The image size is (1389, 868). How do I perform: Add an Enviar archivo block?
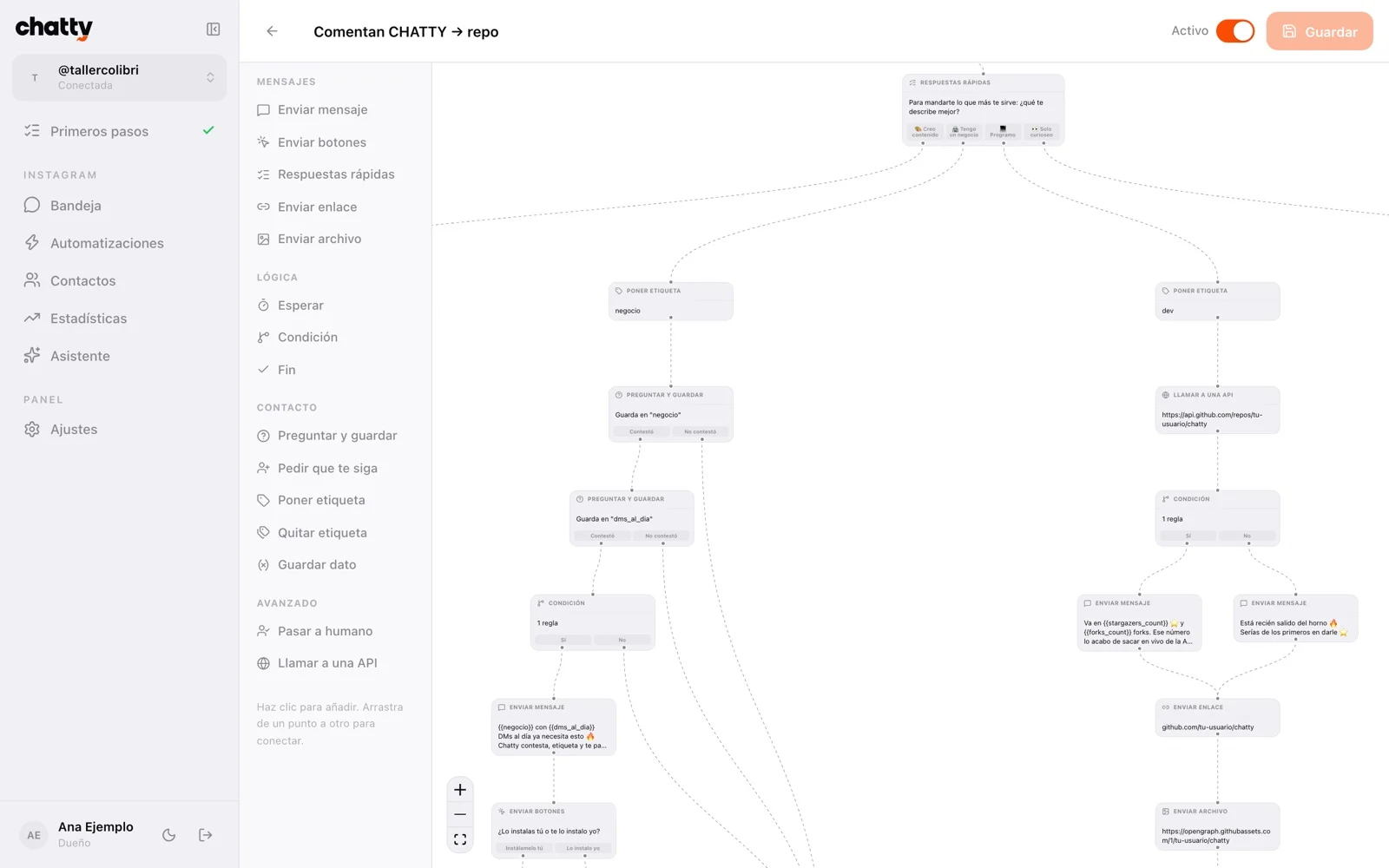click(x=335, y=239)
